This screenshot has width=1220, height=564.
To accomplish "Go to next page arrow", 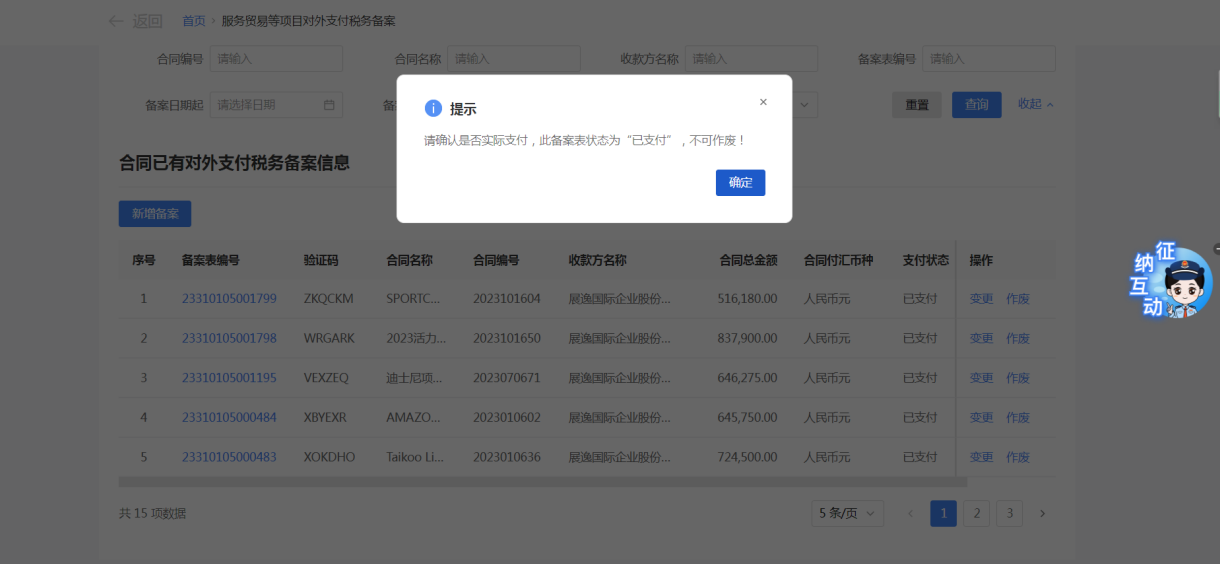I will 1042,514.
